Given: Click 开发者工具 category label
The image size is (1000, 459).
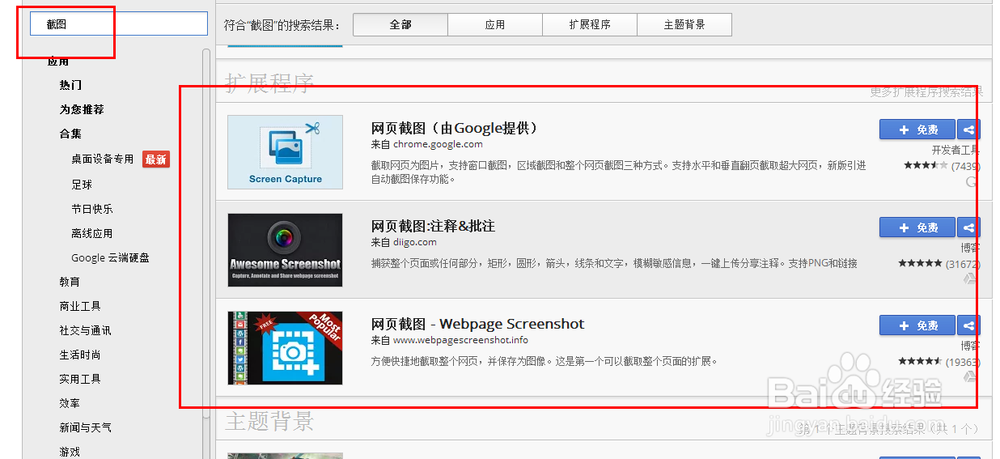Looking at the screenshot, I should [x=955, y=150].
